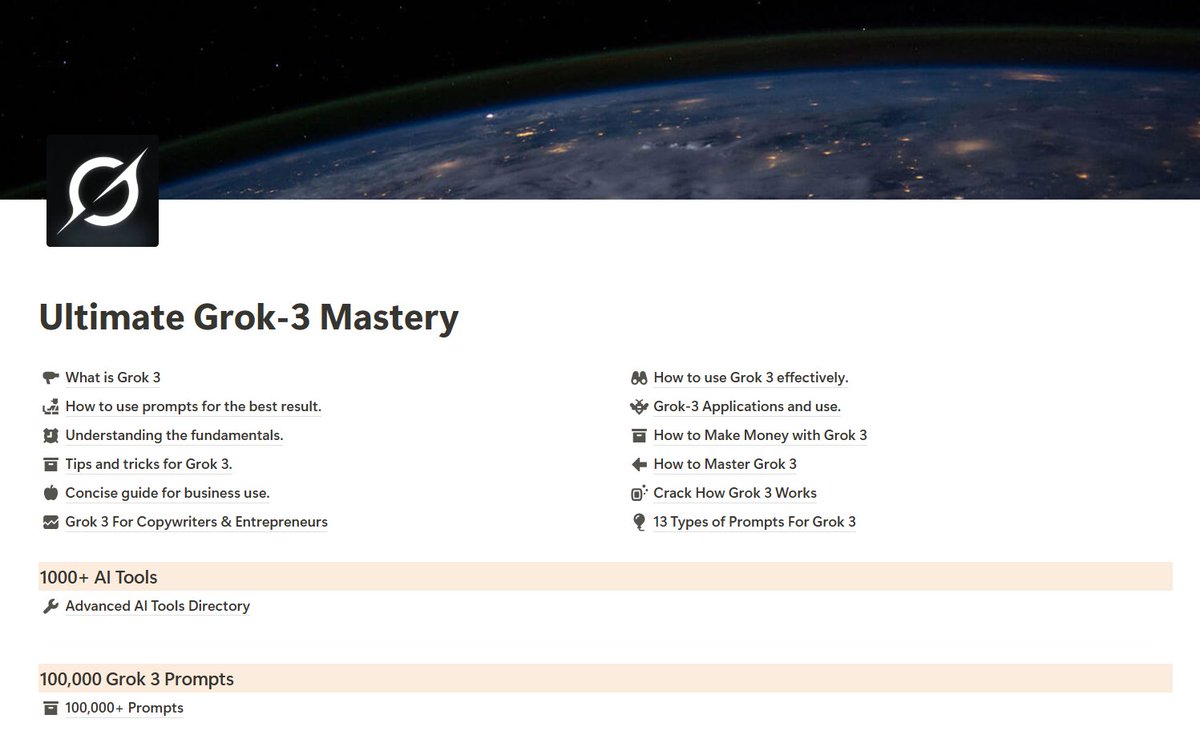Image resolution: width=1200 pixels, height=735 pixels.
Task: Click bee icon beside 'Grok-3 Applications'
Action: click(640, 407)
